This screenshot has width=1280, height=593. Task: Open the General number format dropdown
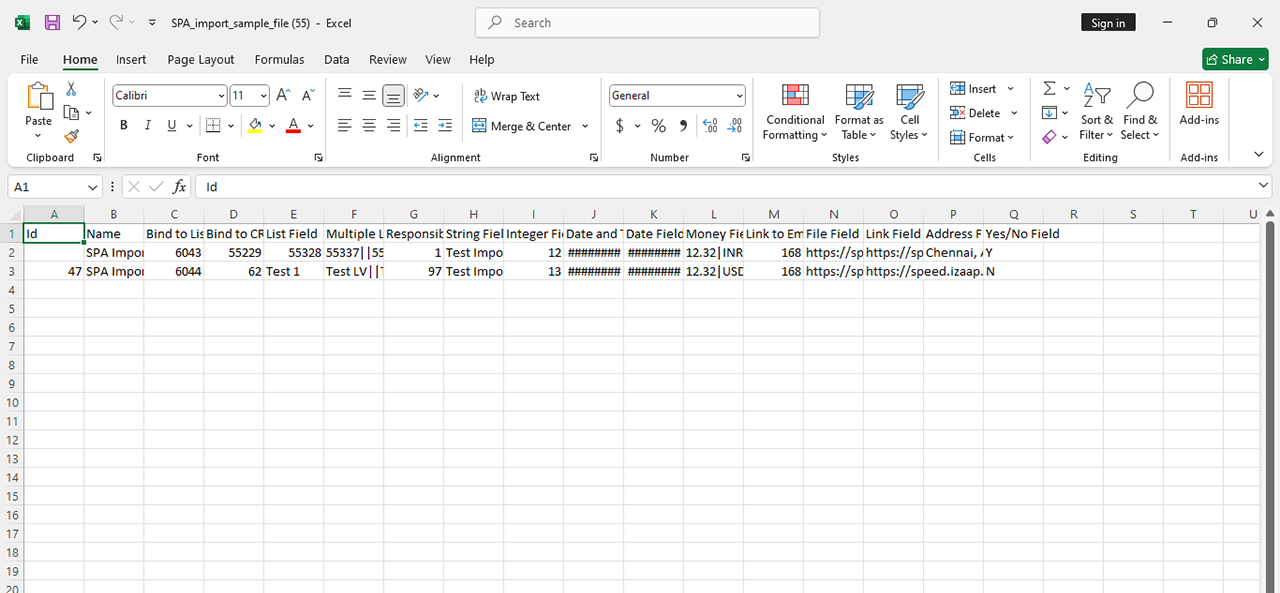tap(739, 96)
